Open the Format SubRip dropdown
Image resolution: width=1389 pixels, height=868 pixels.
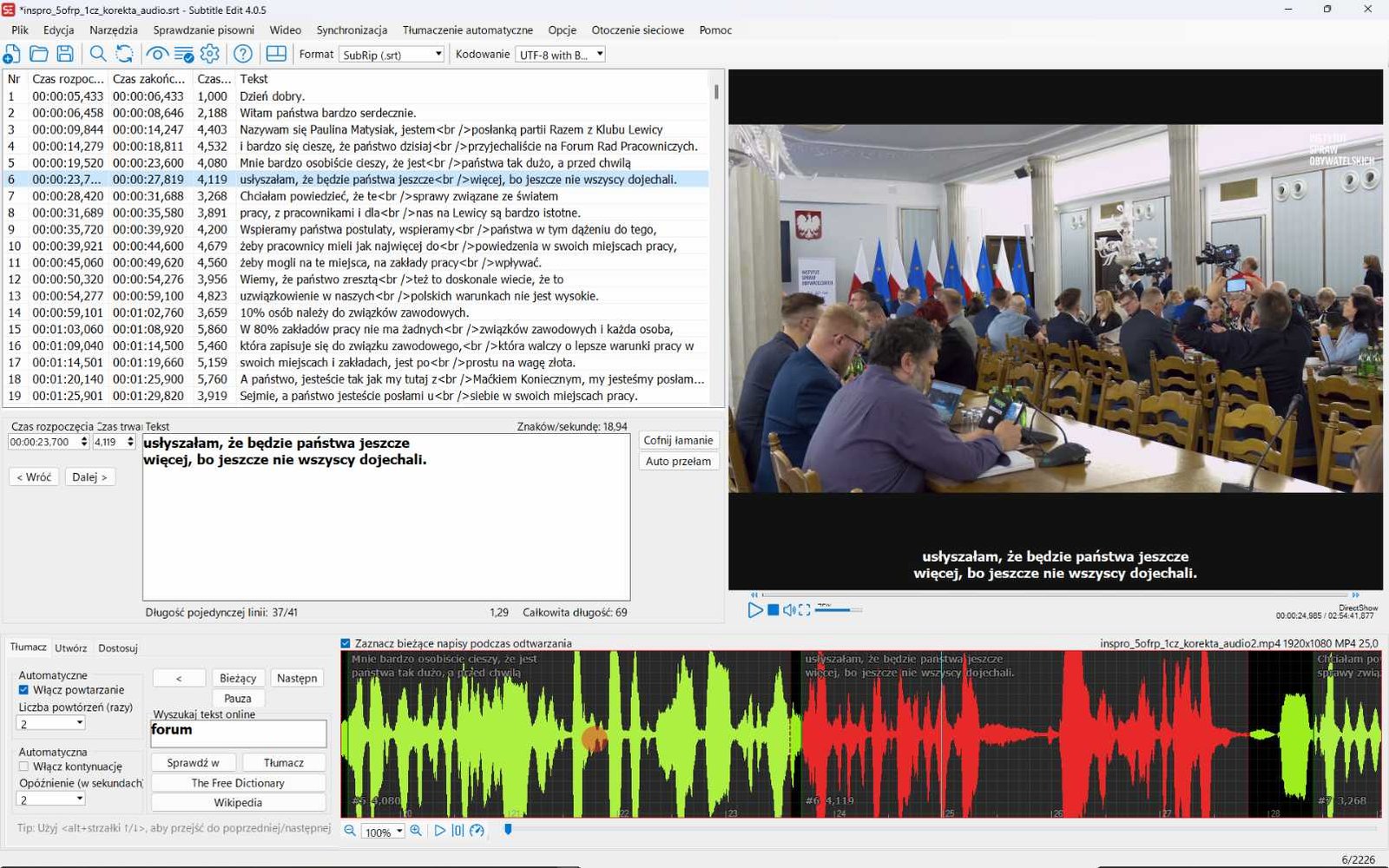point(392,54)
